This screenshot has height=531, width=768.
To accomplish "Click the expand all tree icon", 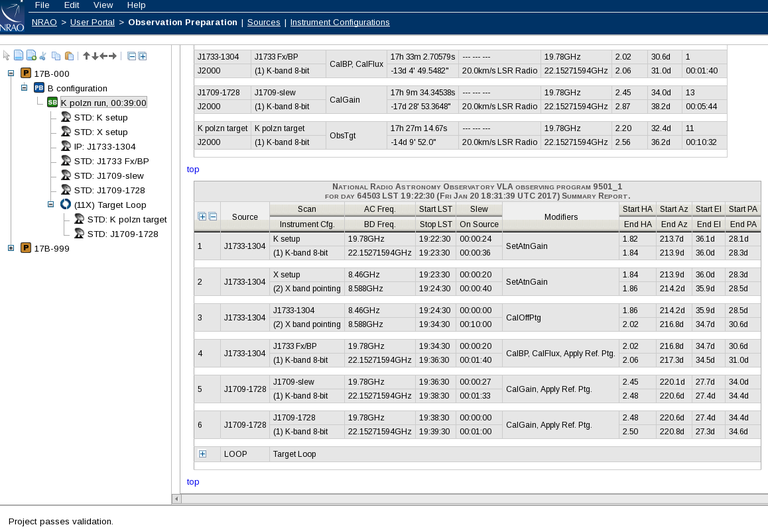I will (142, 56).
